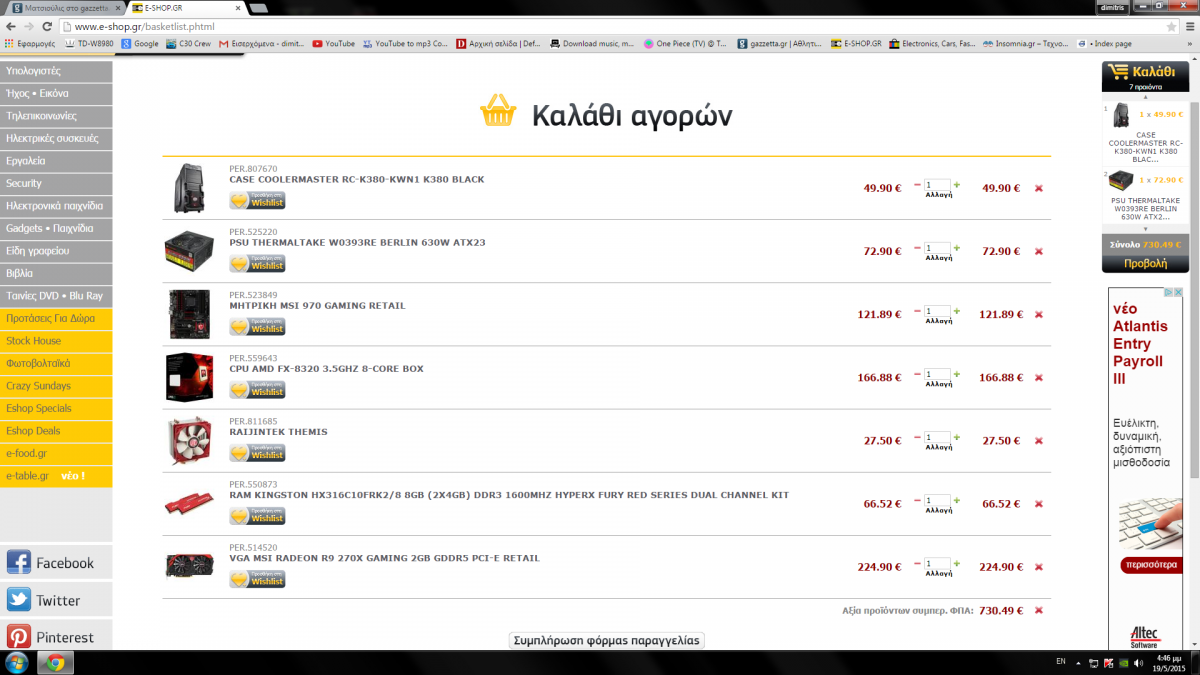
Task: Open the Crazy Sundays section
Action: [x=56, y=386]
